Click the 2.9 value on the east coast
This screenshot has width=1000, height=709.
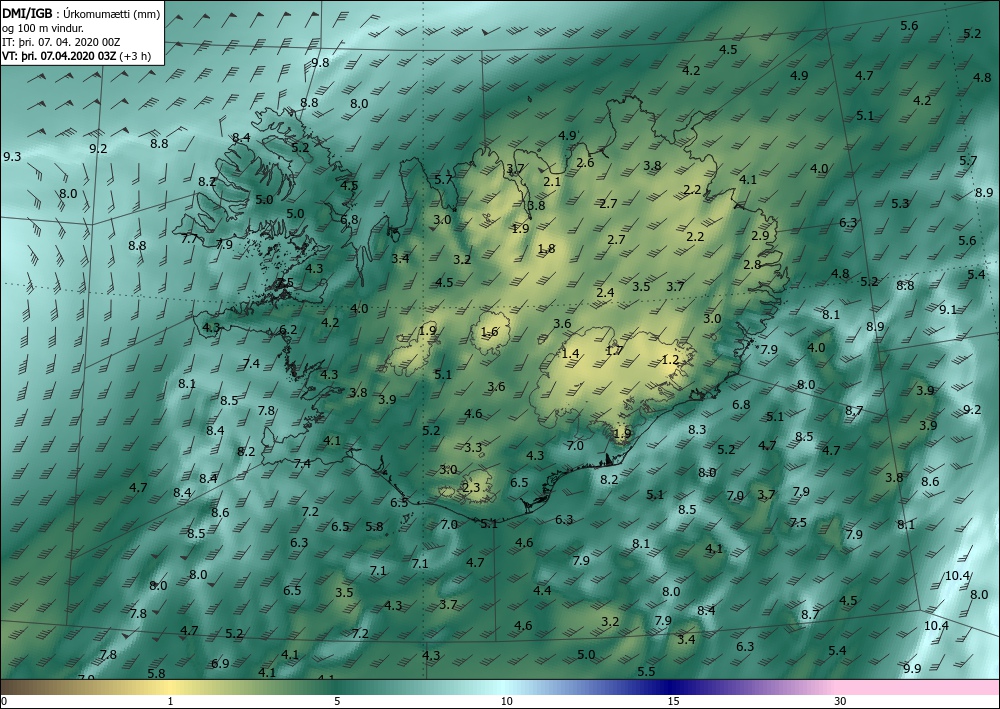[x=760, y=235]
